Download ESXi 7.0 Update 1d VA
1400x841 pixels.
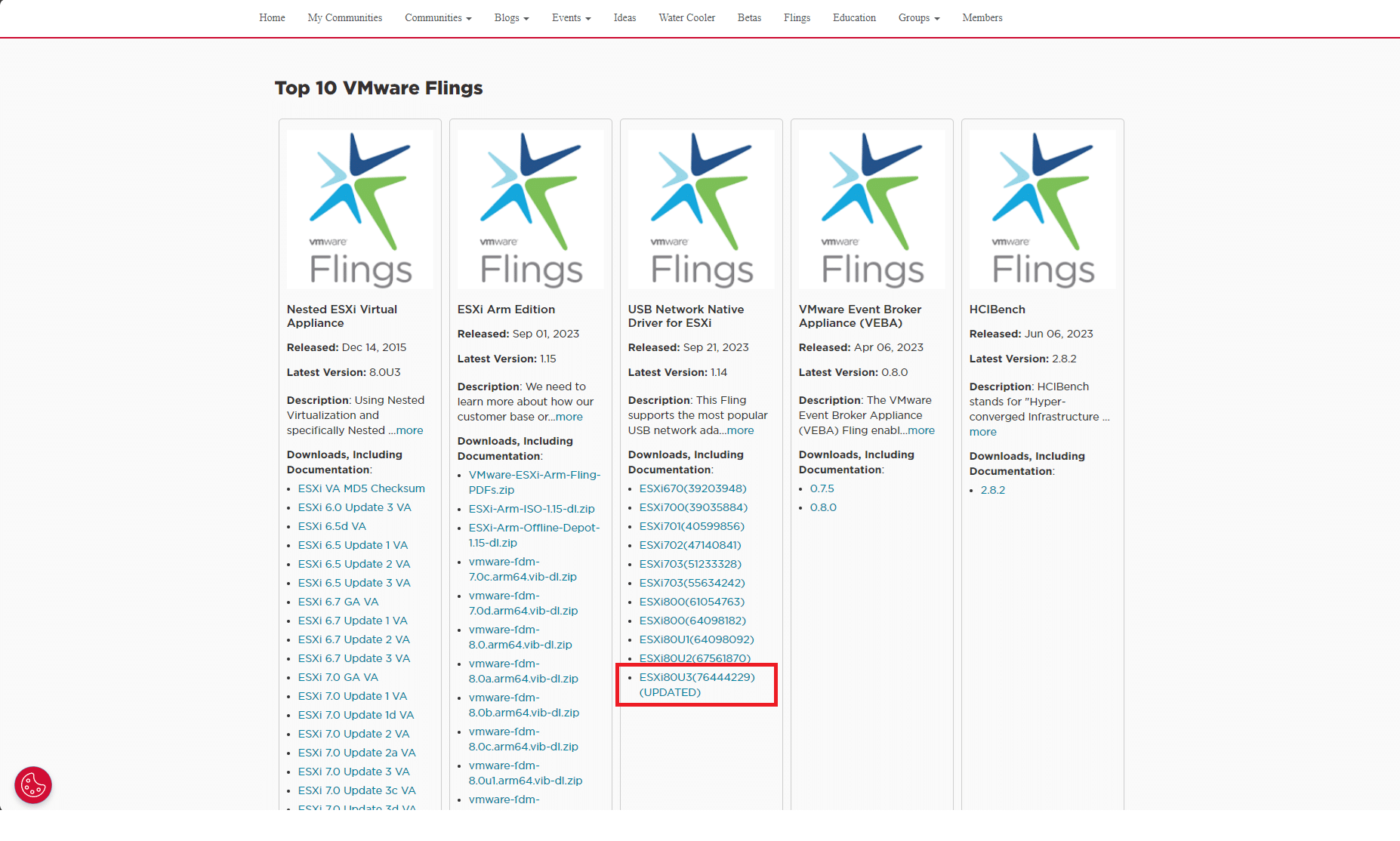pos(356,715)
